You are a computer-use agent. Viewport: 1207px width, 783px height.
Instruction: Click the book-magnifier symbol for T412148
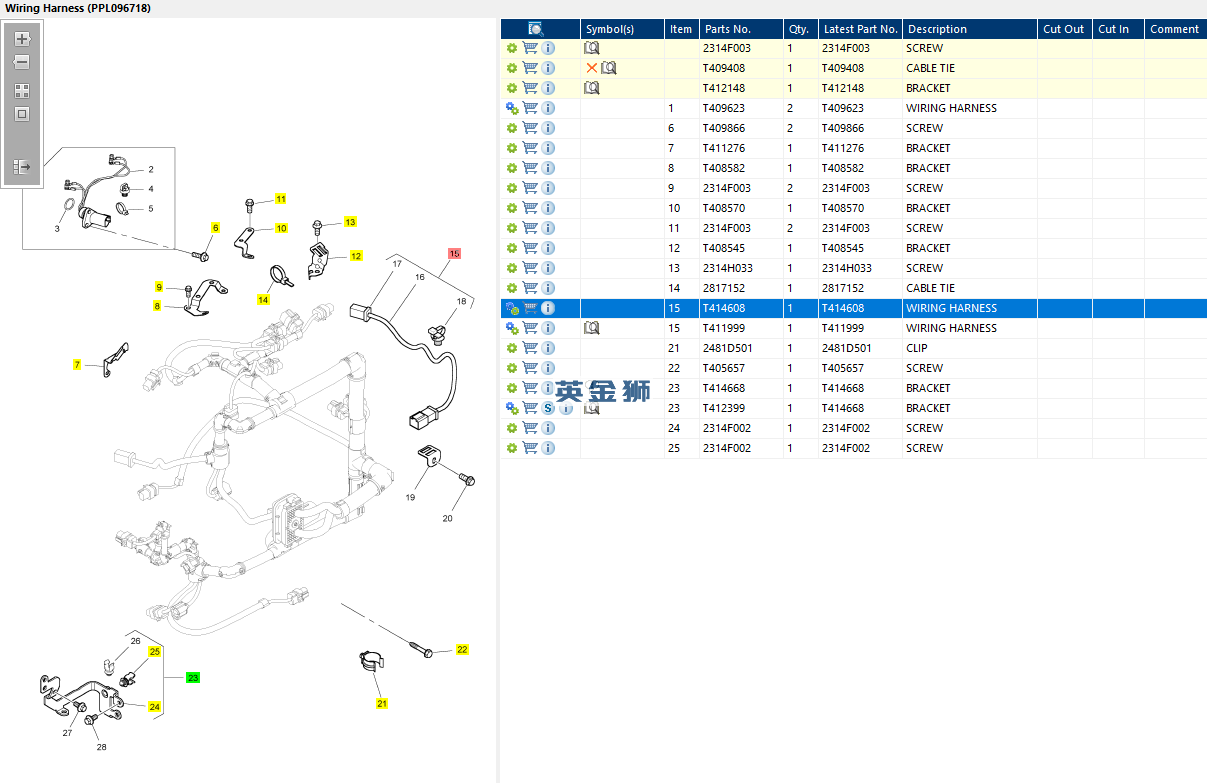click(592, 88)
